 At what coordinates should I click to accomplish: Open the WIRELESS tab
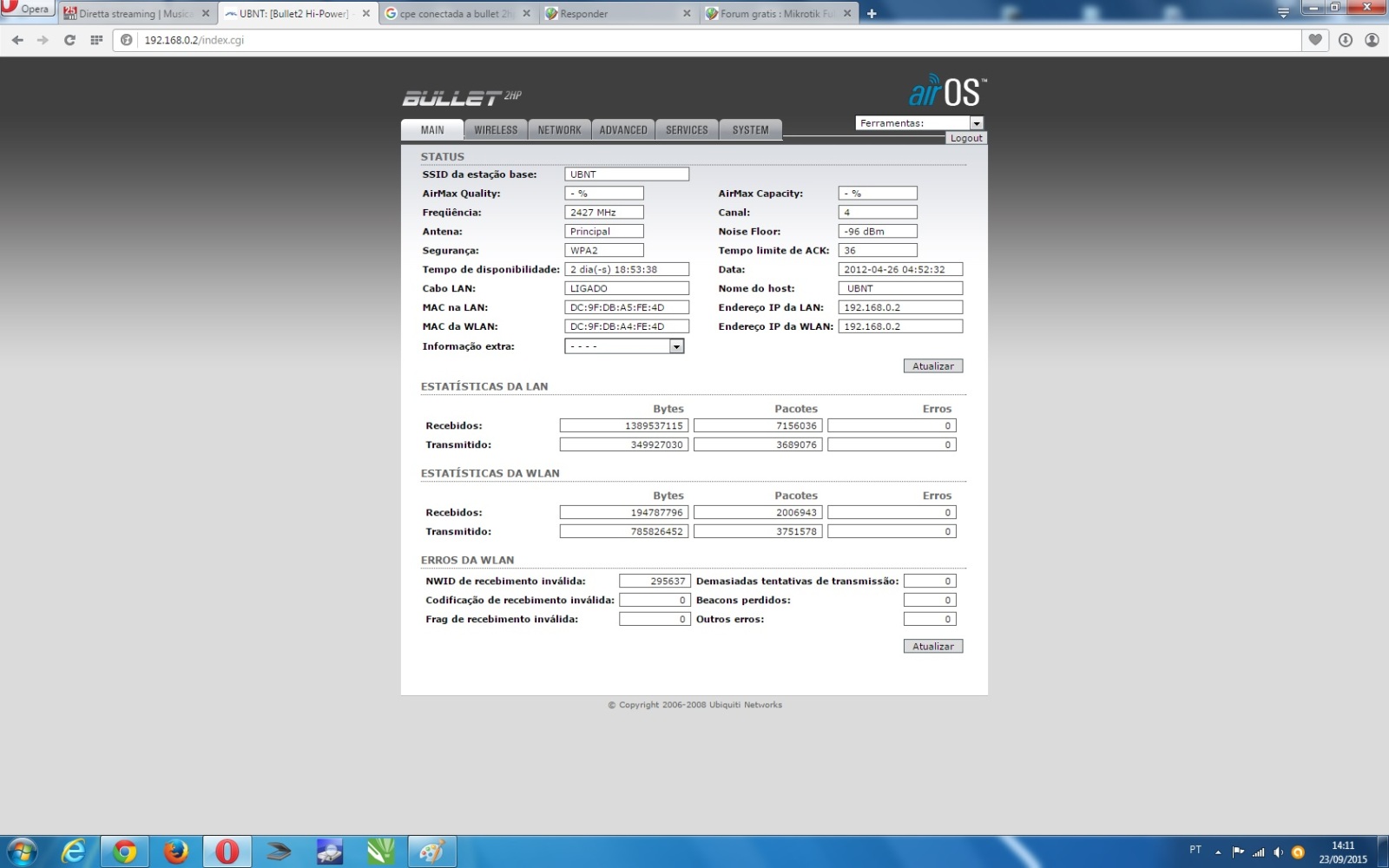[x=496, y=130]
